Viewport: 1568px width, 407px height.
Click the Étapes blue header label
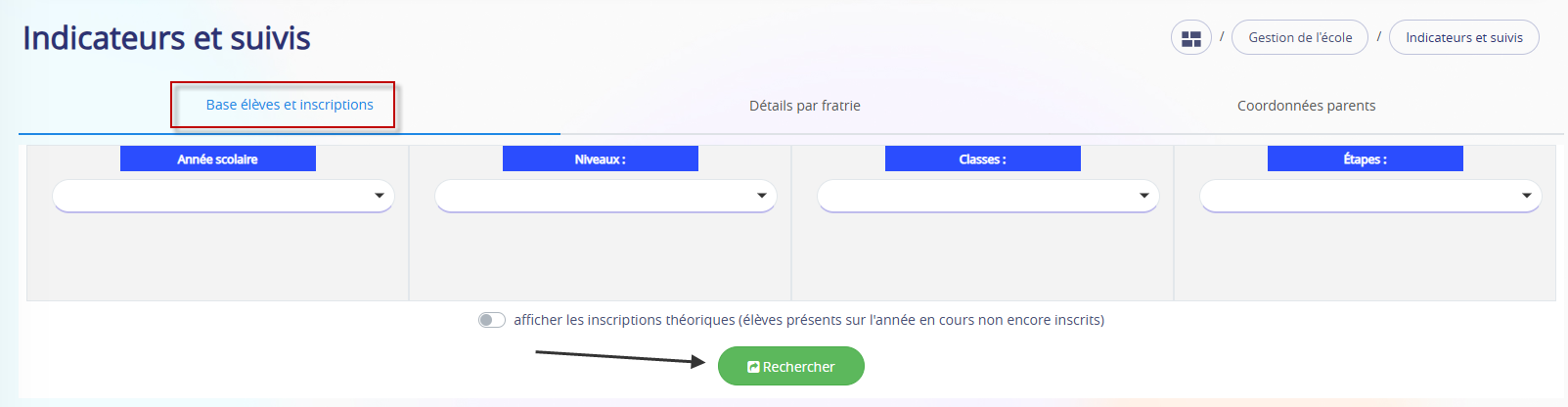1366,158
